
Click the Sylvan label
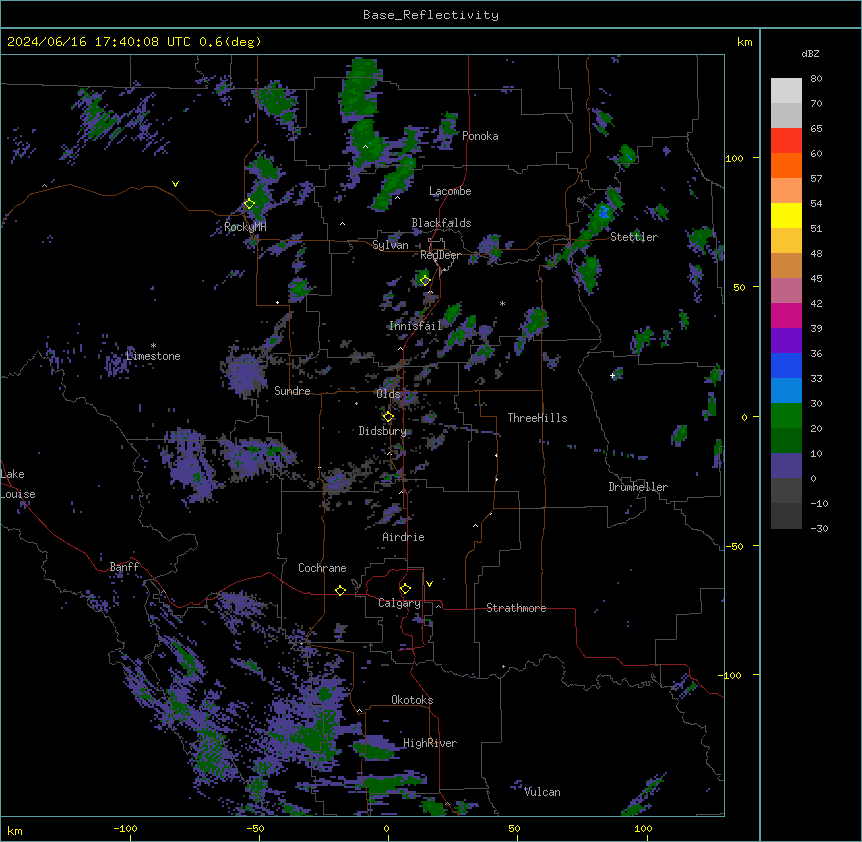(390, 245)
